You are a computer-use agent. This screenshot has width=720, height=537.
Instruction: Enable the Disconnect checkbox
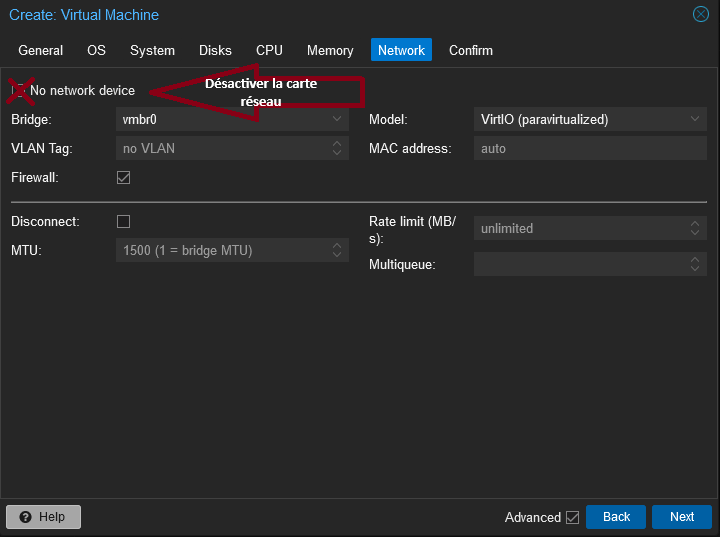124,221
